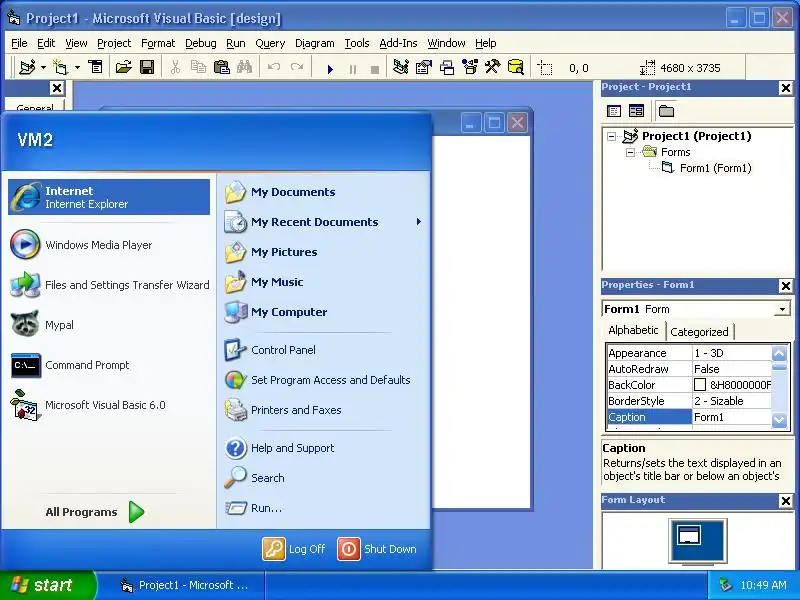Viewport: 800px width, 600px height.
Task: Click the Redo arrow icon
Action: tap(297, 67)
